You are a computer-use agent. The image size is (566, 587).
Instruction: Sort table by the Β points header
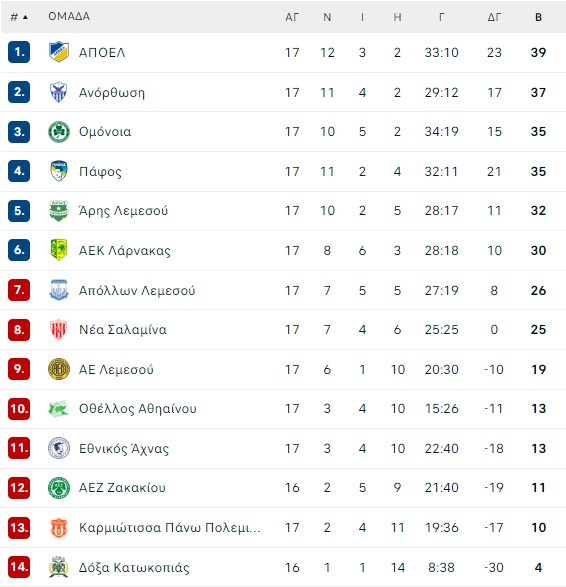[538, 17]
